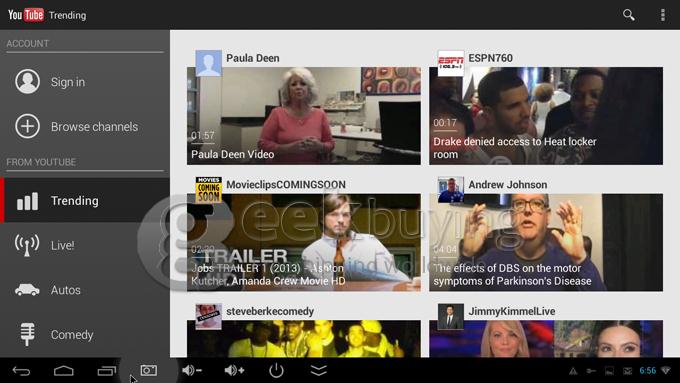Tap the warning triangle status icon
This screenshot has height=383, width=680.
tap(573, 371)
